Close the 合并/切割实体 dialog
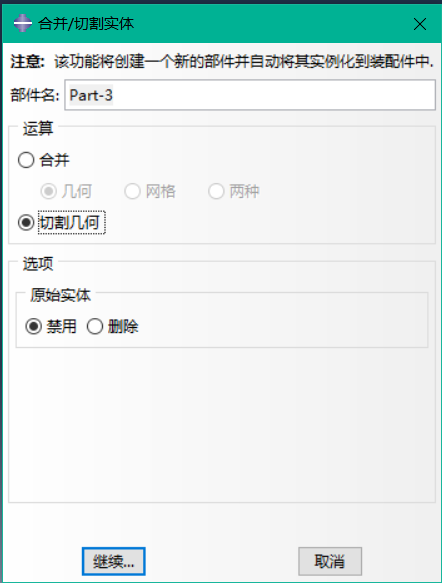Image resolution: width=442 pixels, height=583 pixels. point(420,24)
